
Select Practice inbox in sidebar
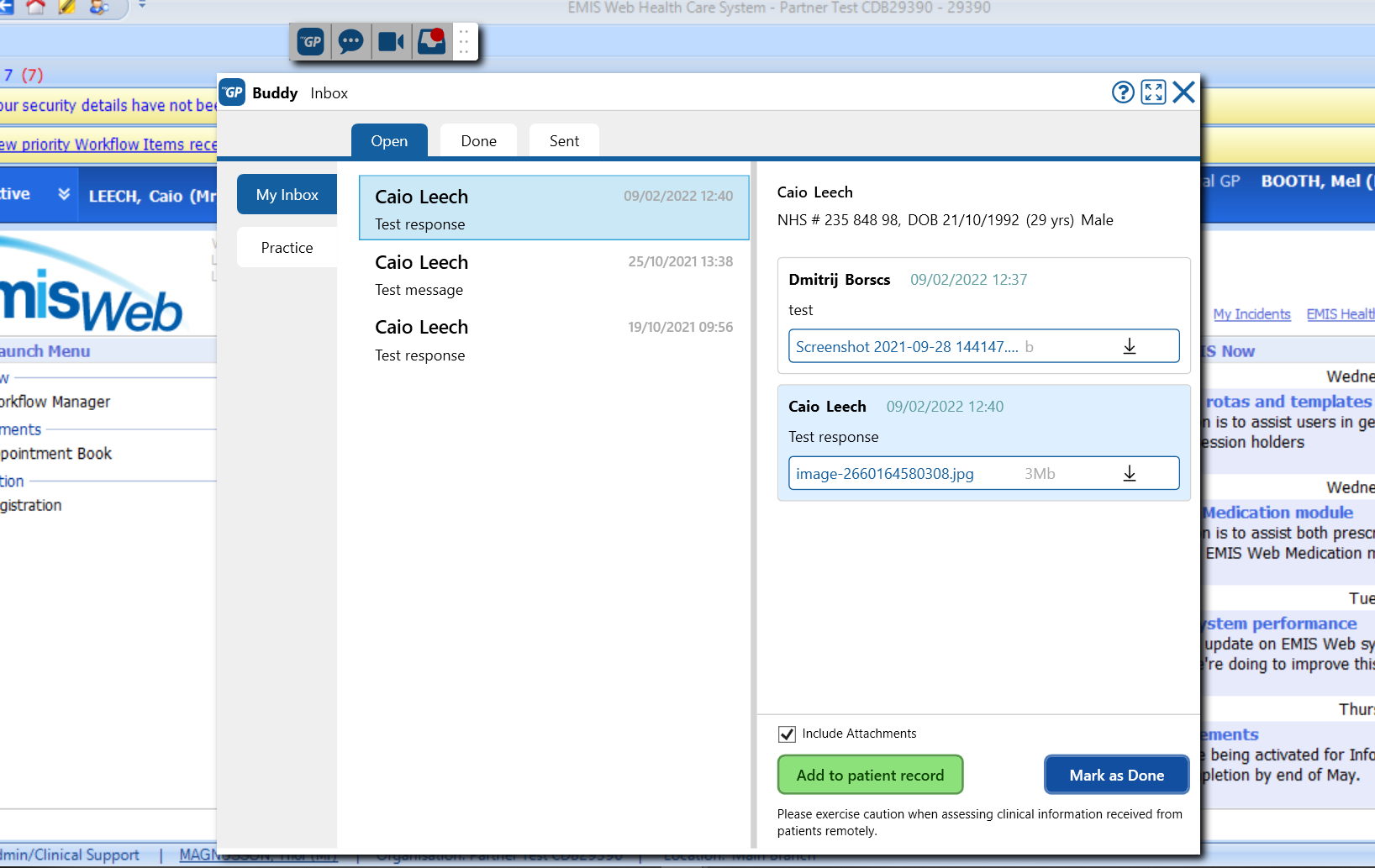tap(287, 247)
